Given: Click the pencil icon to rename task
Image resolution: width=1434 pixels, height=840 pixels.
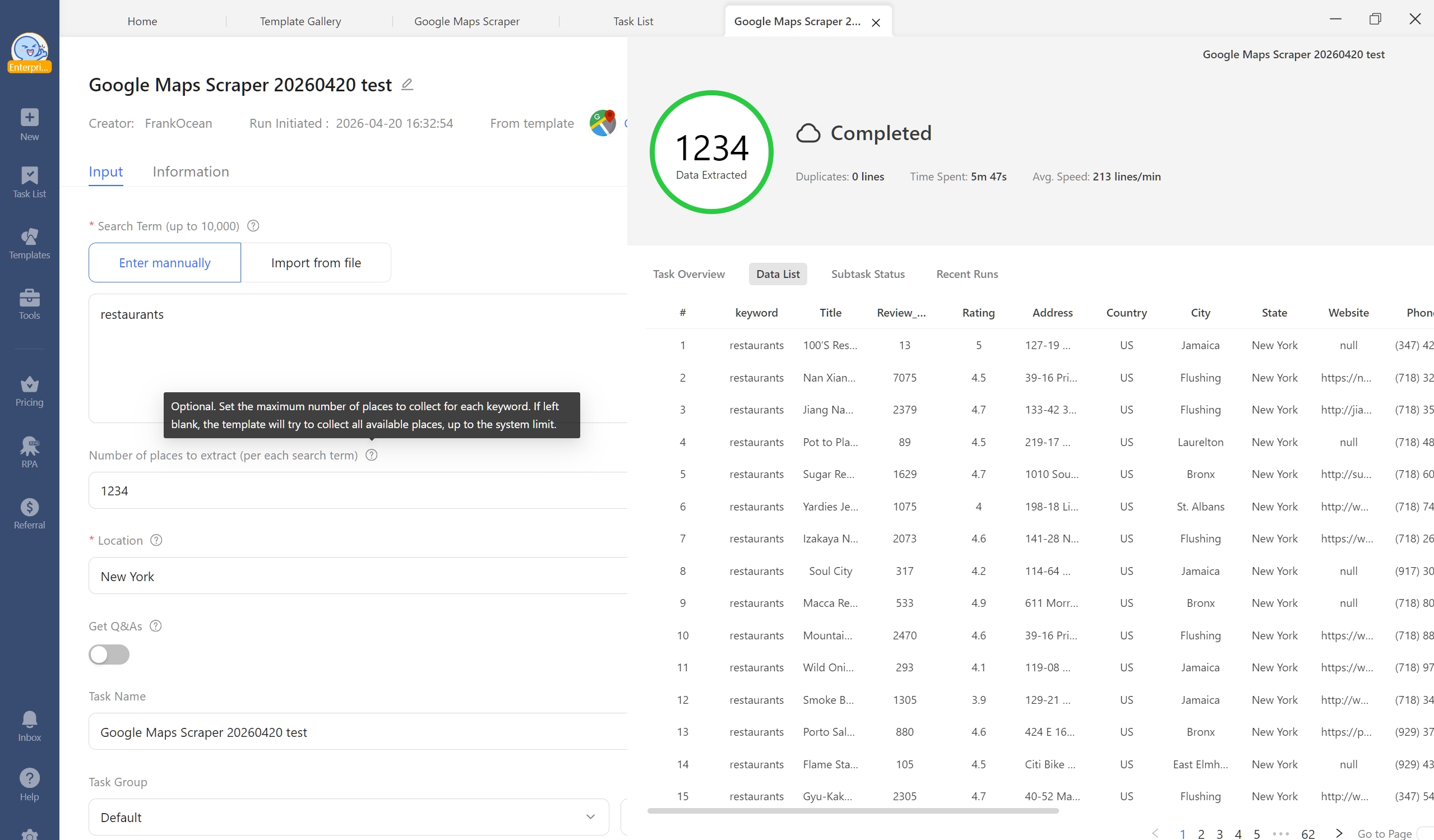Looking at the screenshot, I should pos(407,85).
